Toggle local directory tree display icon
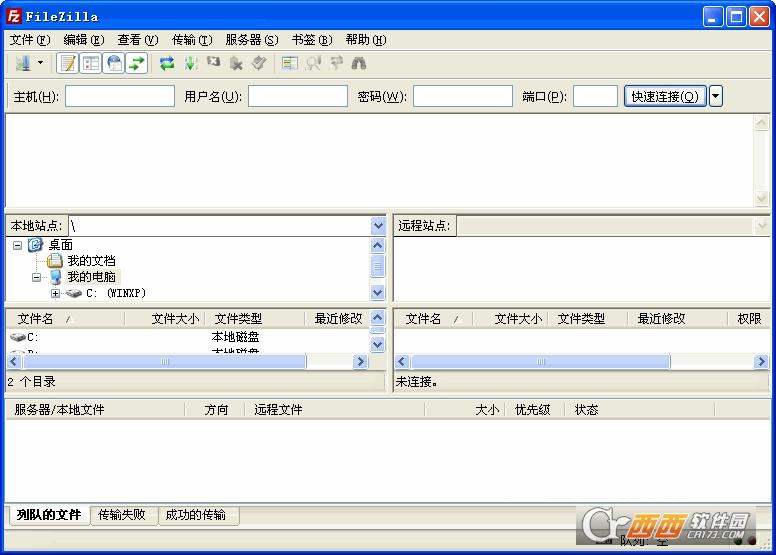This screenshot has width=776, height=555. click(x=91, y=63)
